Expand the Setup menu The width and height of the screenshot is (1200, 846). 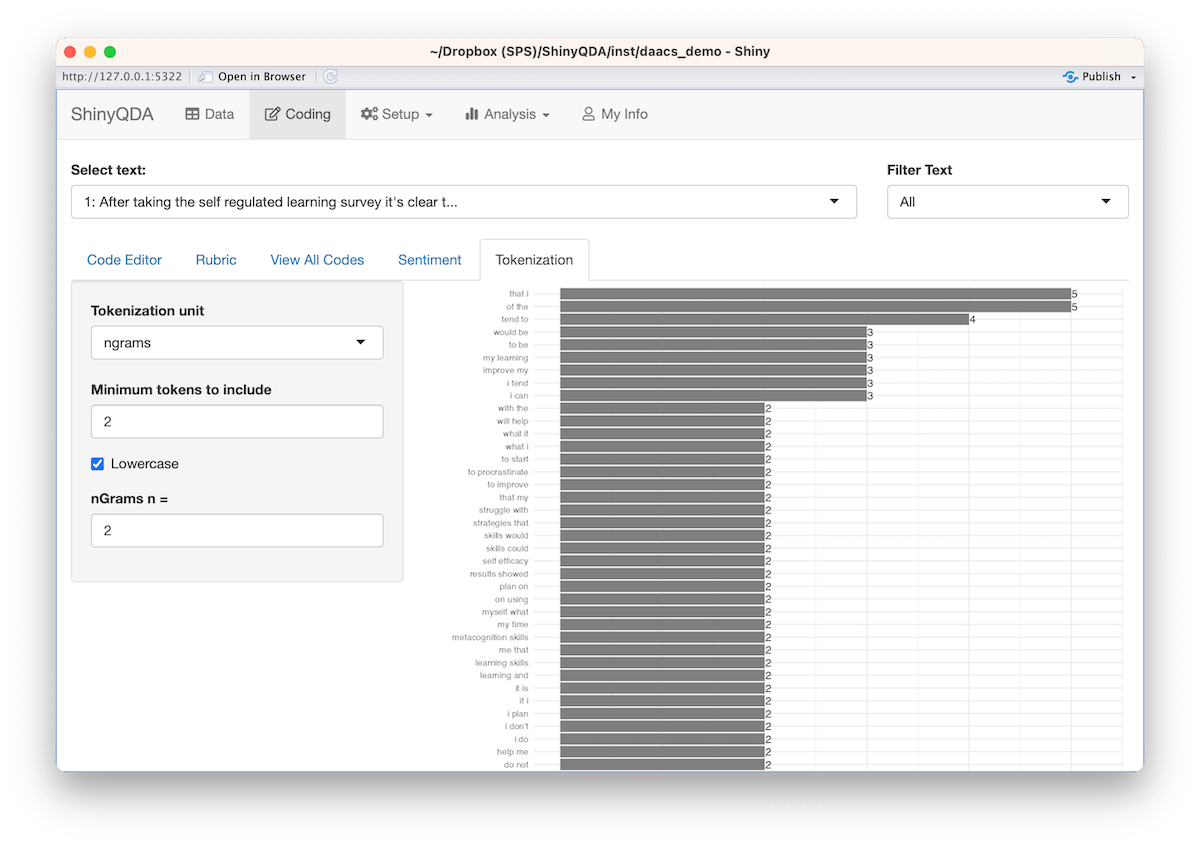pyautogui.click(x=397, y=114)
